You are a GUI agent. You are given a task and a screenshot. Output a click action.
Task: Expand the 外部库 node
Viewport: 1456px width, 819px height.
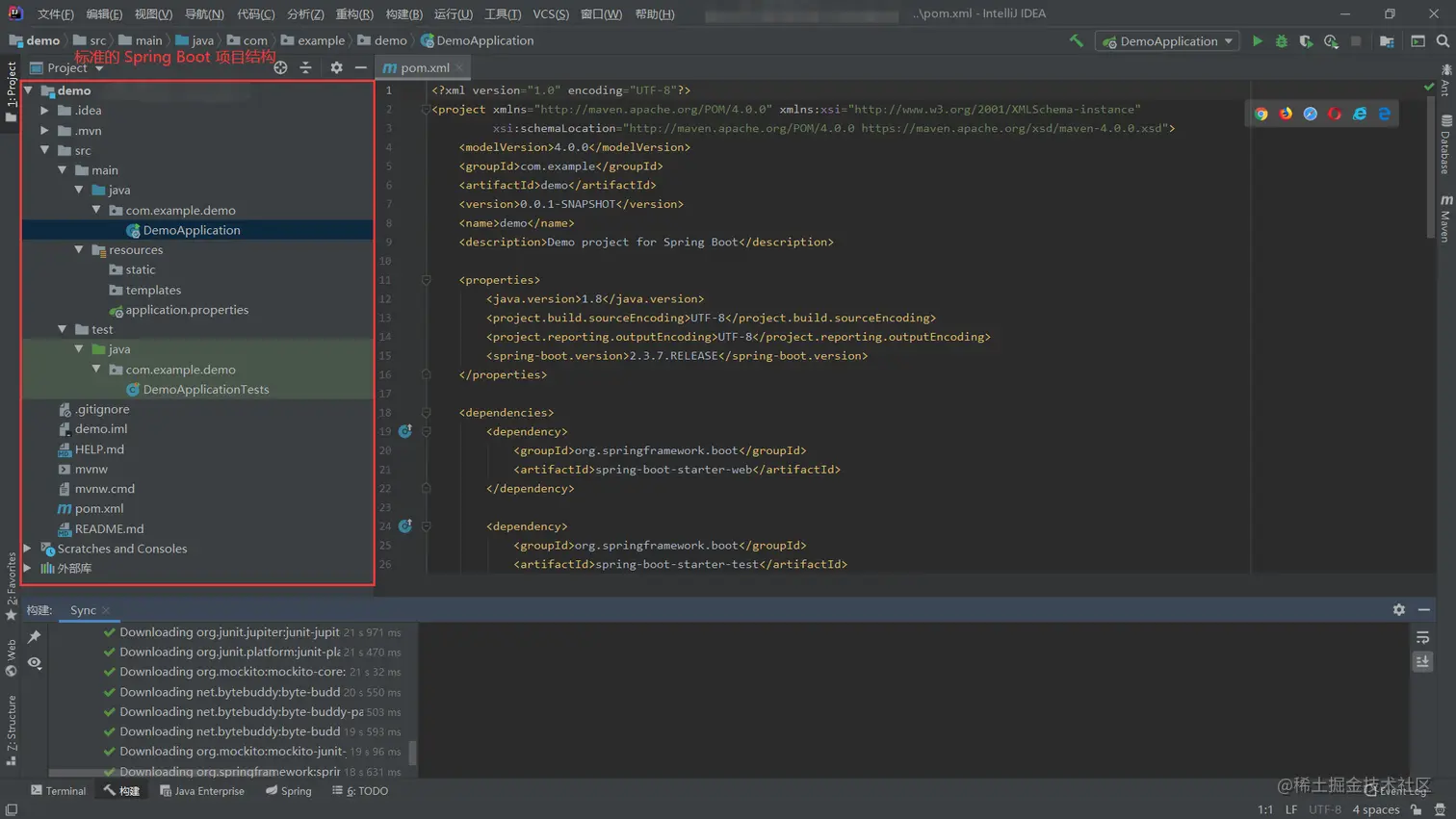pyautogui.click(x=27, y=568)
